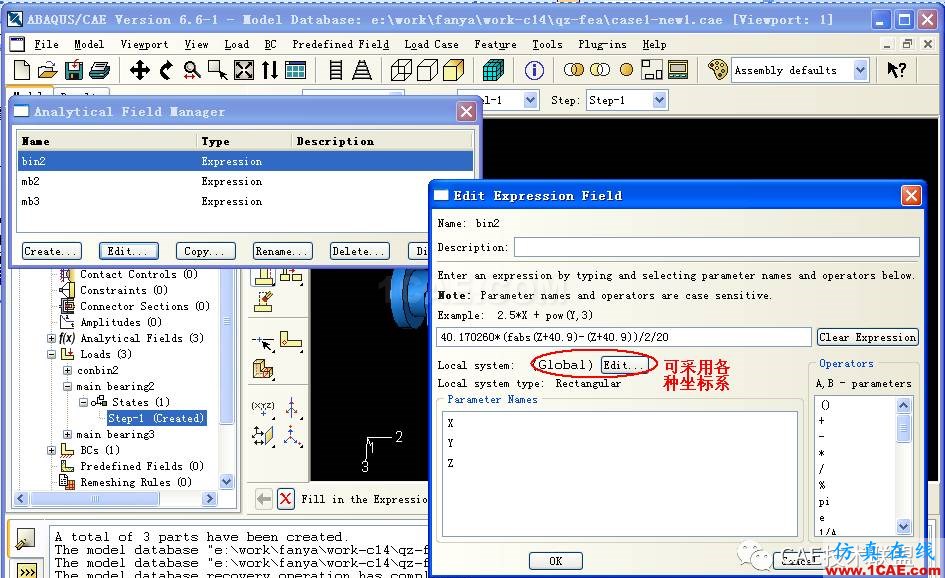The width and height of the screenshot is (945, 578).
Task: Collapse the main bearing2 node
Action: coord(67,386)
